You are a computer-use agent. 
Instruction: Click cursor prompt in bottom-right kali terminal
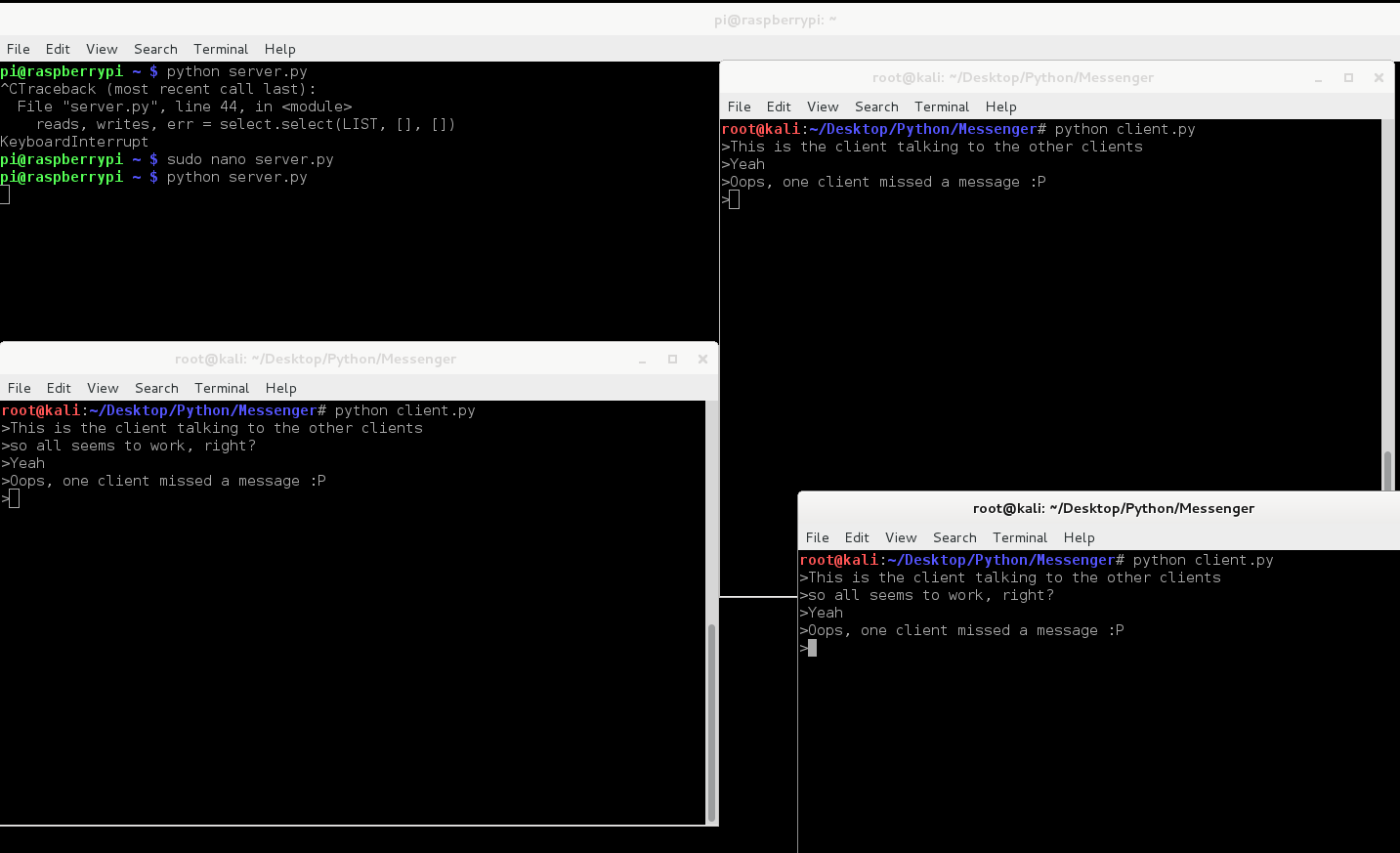(x=812, y=648)
